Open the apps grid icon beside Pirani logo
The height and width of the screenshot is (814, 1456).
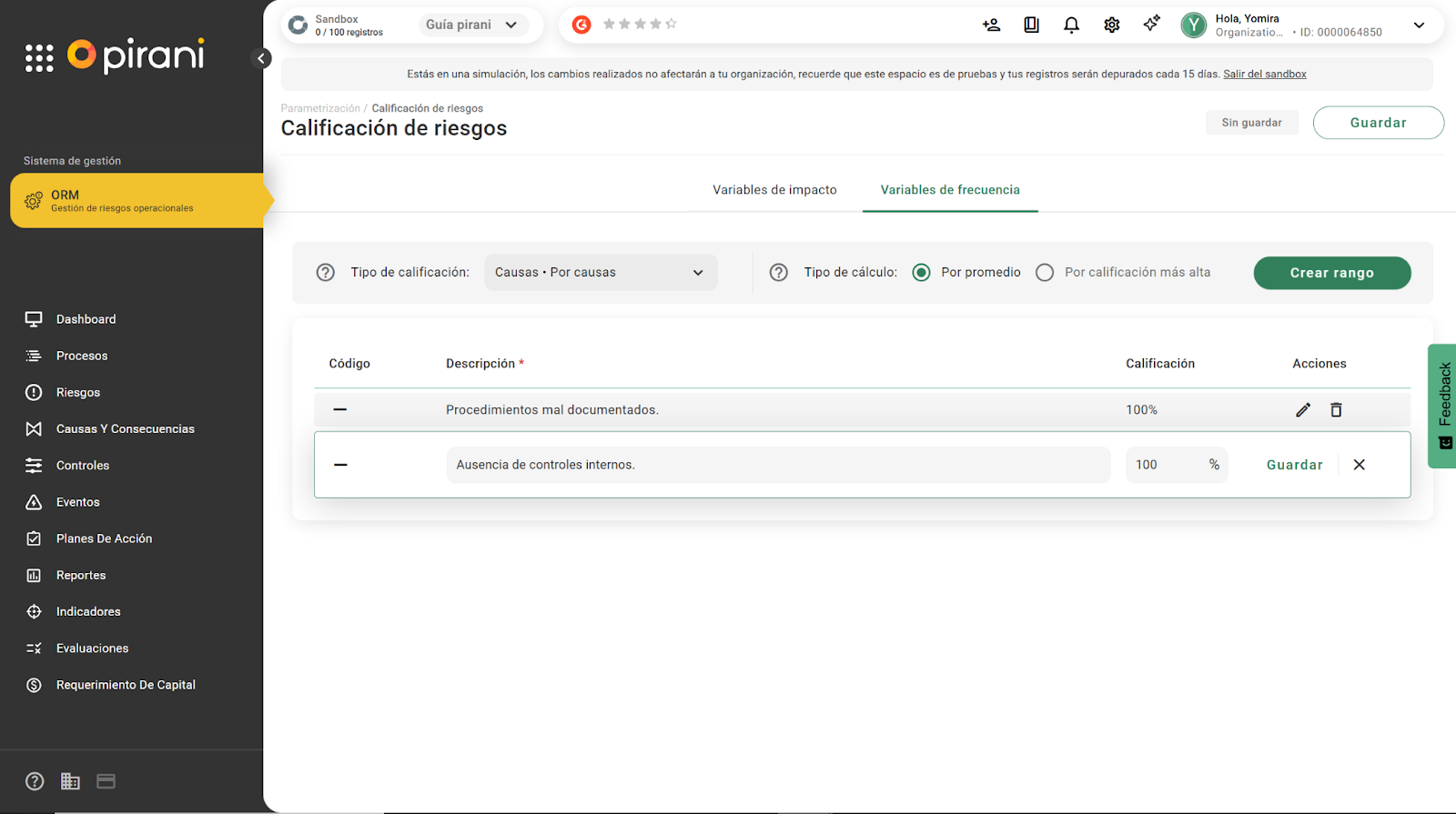(x=39, y=58)
